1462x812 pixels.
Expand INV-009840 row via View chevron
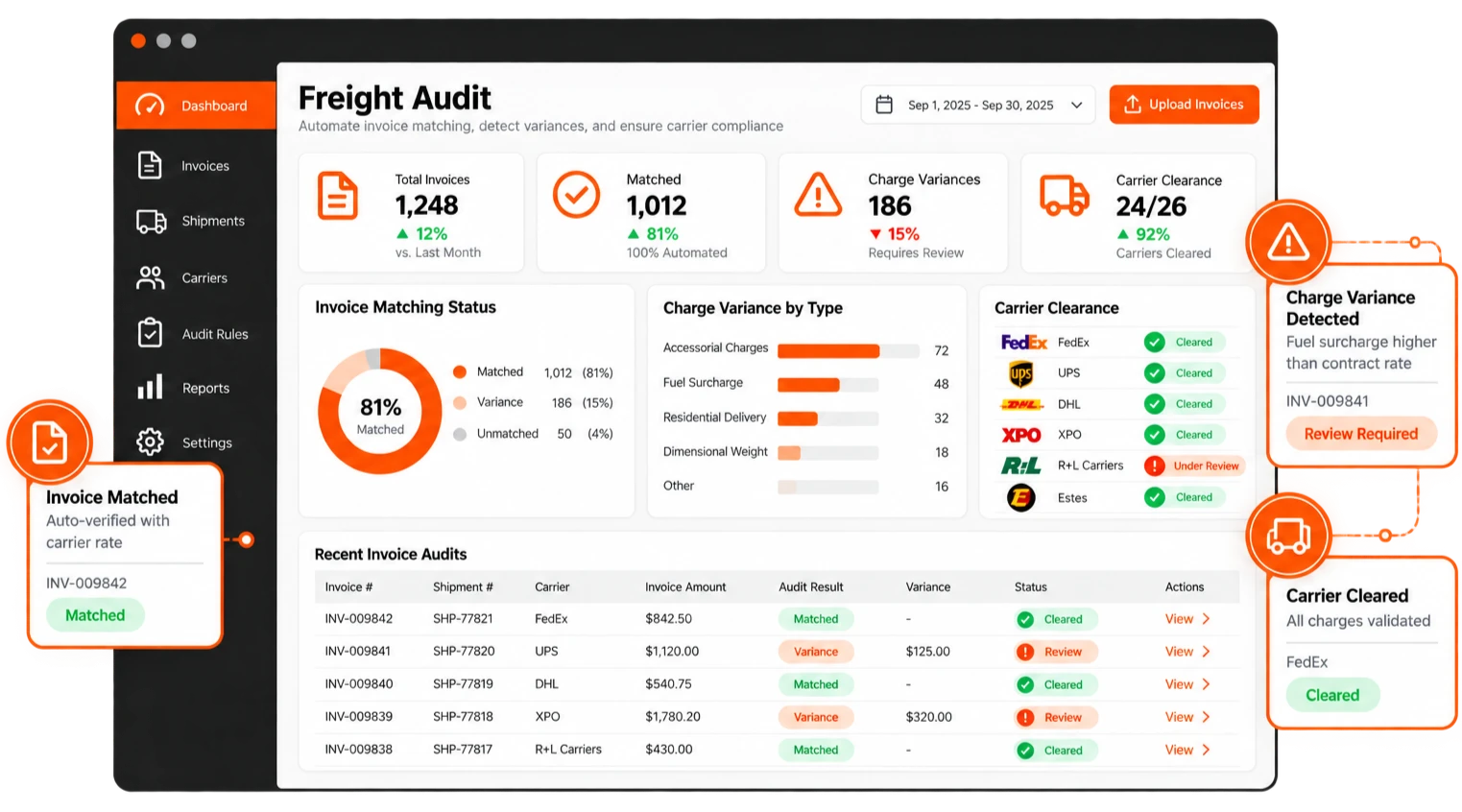[1206, 684]
